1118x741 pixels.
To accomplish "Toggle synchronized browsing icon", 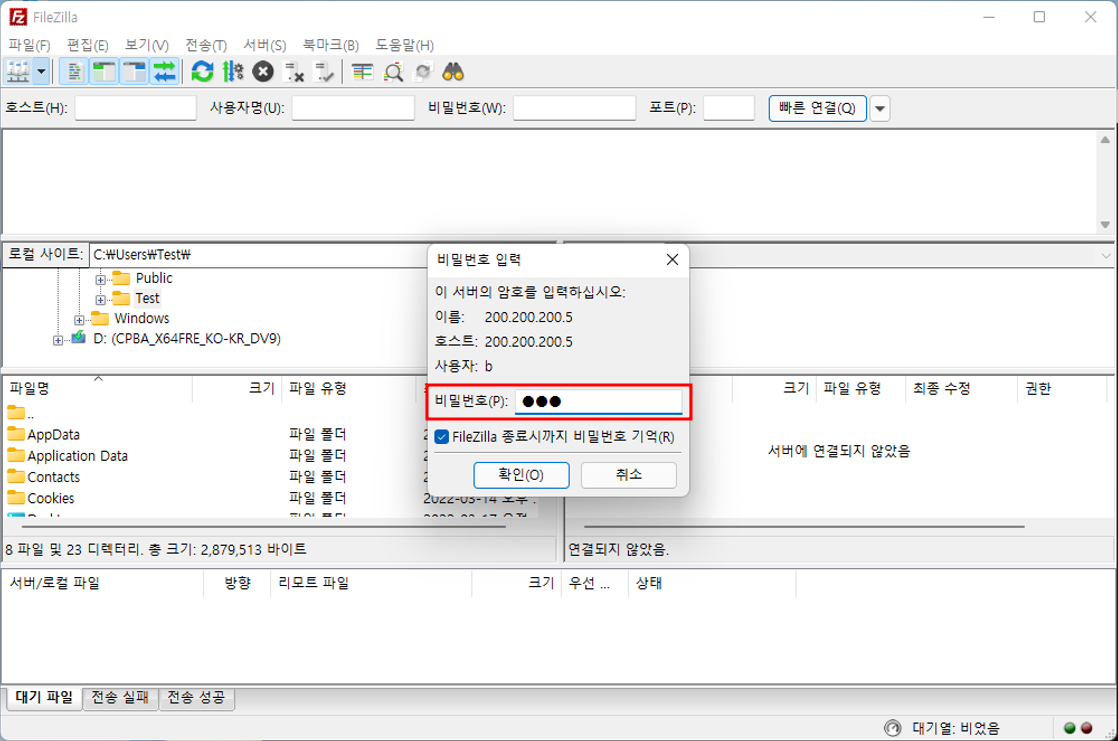I will (x=424, y=72).
